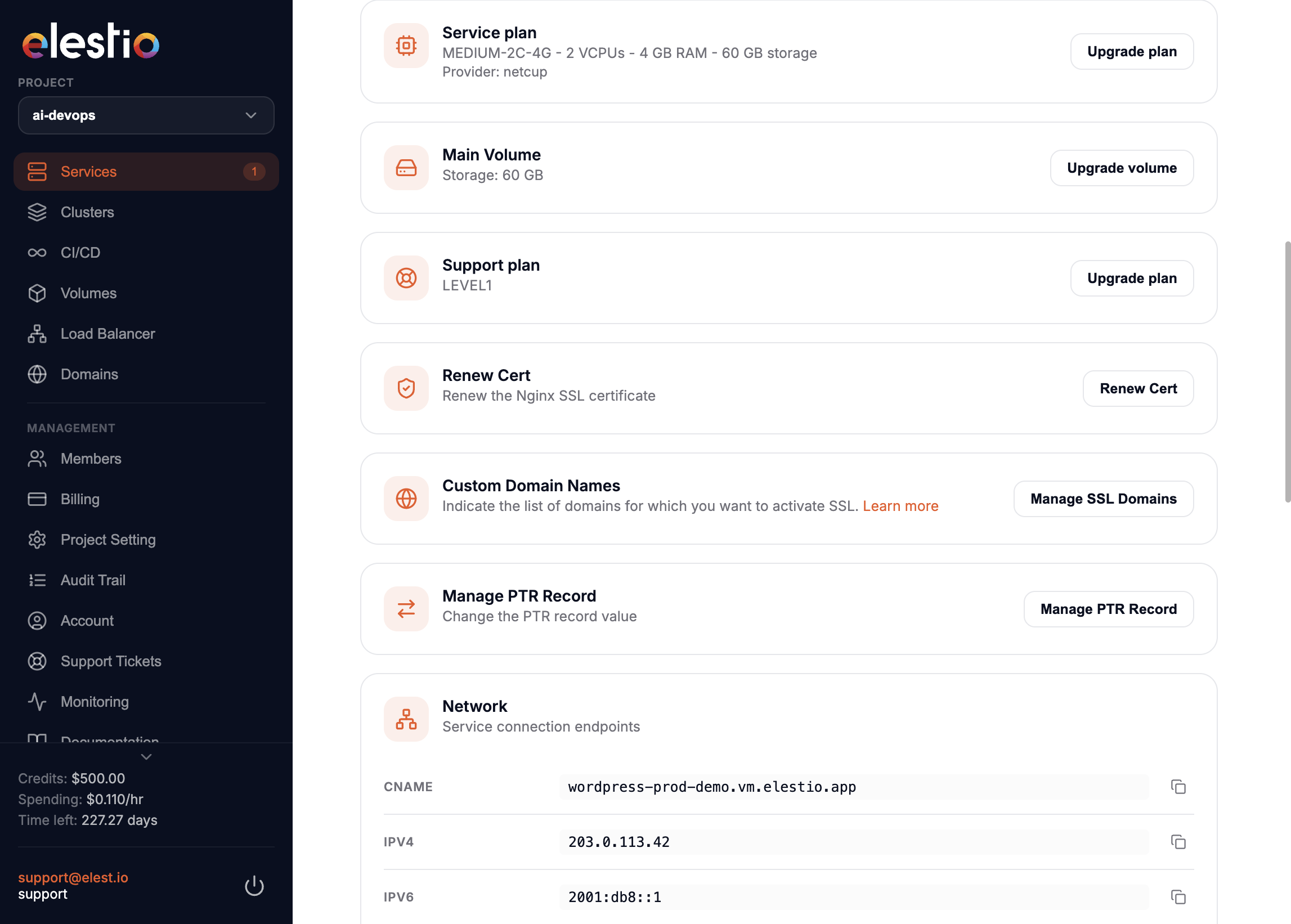
Task: Open Volumes from the sidebar
Action: click(x=146, y=293)
